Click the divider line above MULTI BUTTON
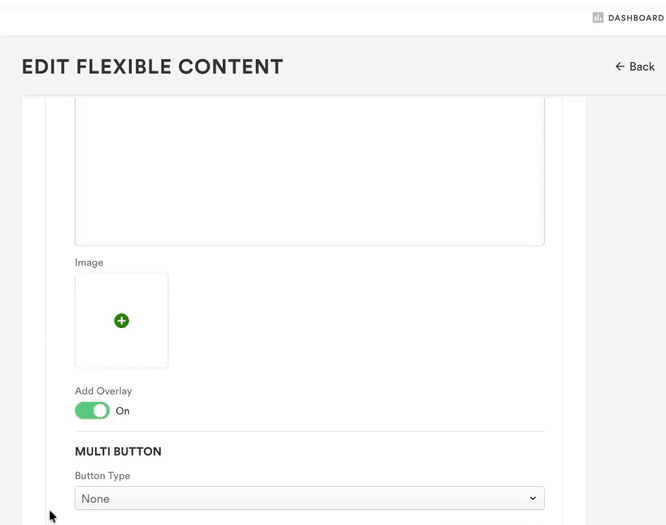 coord(309,432)
